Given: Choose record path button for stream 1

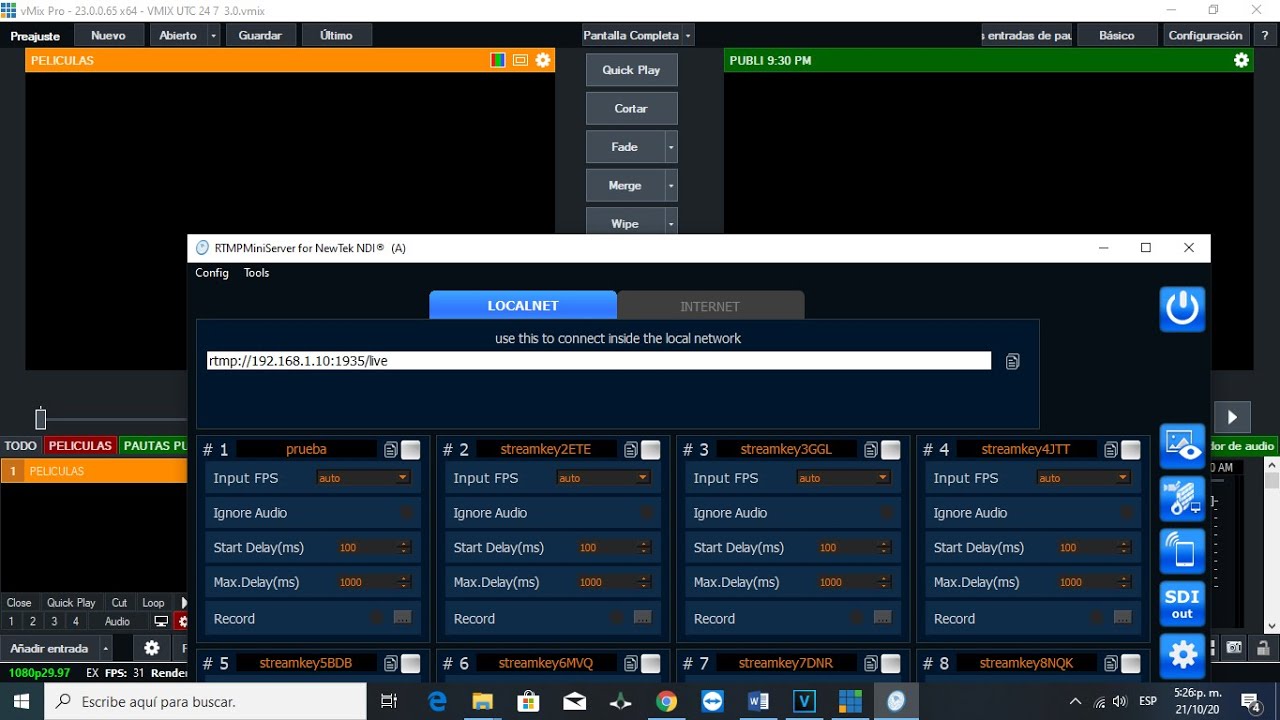Looking at the screenshot, I should [x=402, y=618].
